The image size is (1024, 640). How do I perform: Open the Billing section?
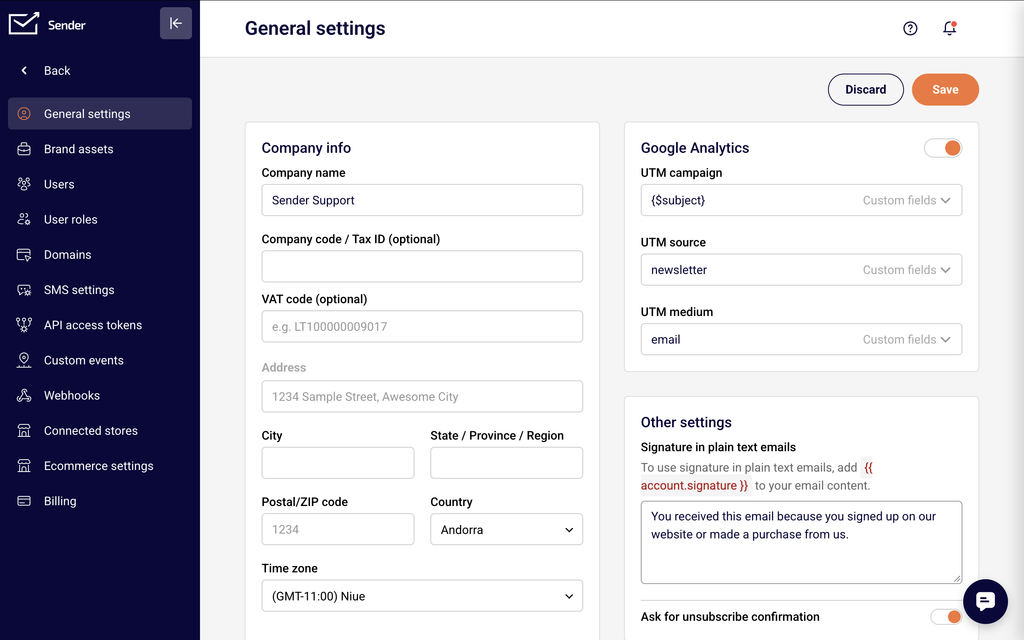pyautogui.click(x=100, y=502)
